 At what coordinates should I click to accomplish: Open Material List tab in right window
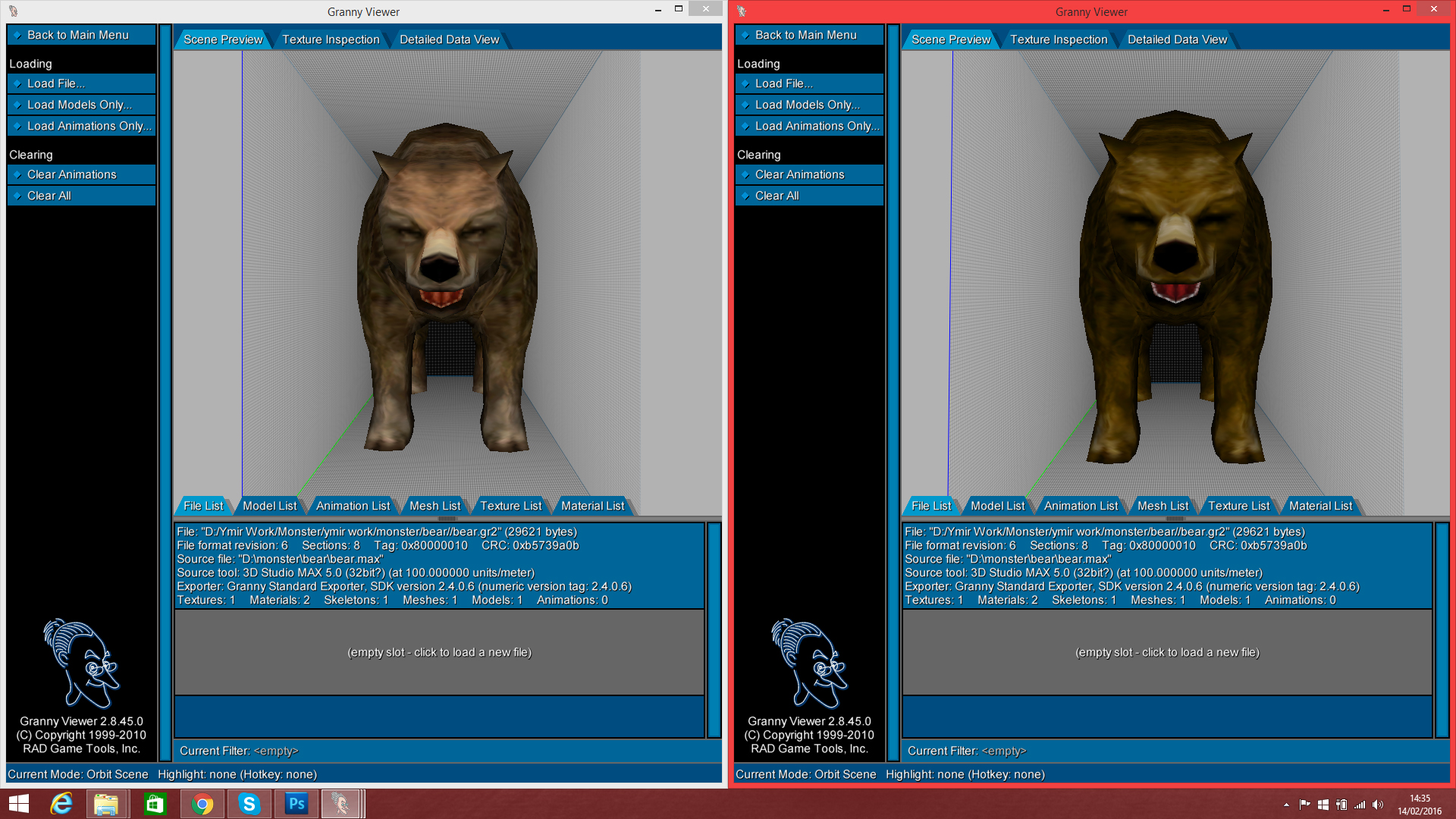pos(1321,506)
